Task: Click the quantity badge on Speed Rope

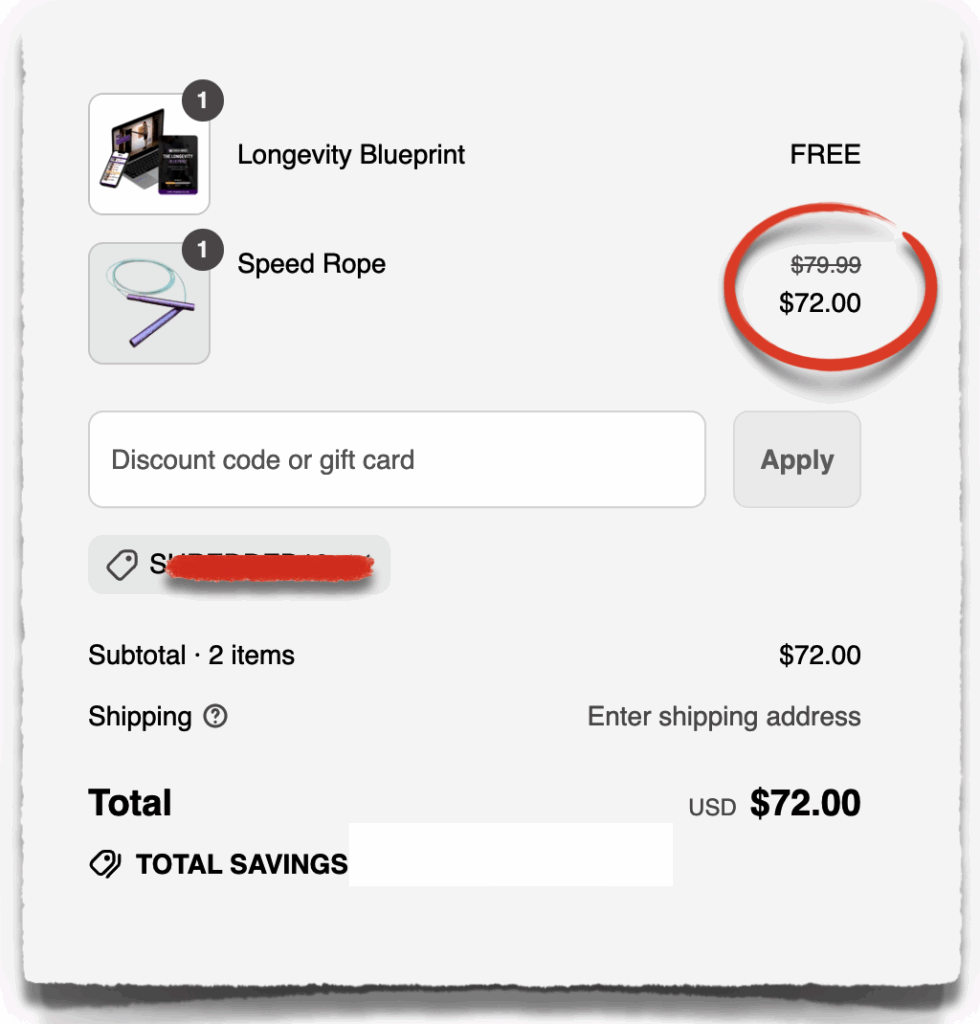Action: pos(204,249)
